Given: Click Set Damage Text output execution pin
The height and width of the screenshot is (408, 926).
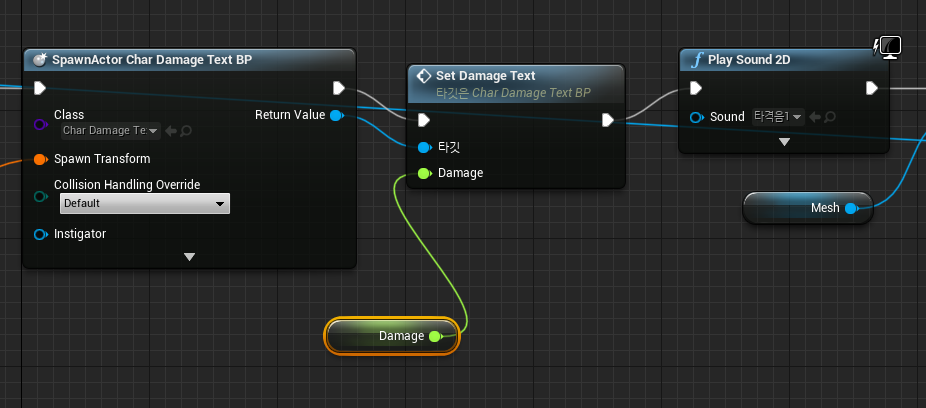Looking at the screenshot, I should (608, 120).
